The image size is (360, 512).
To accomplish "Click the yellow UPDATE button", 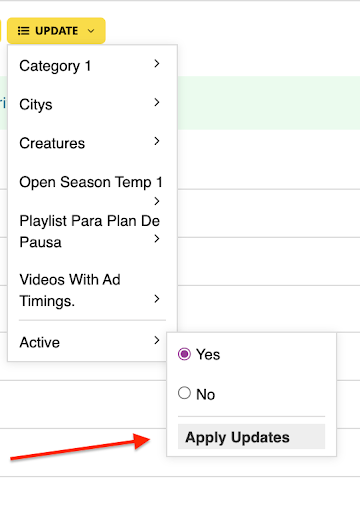I will pyautogui.click(x=56, y=31).
